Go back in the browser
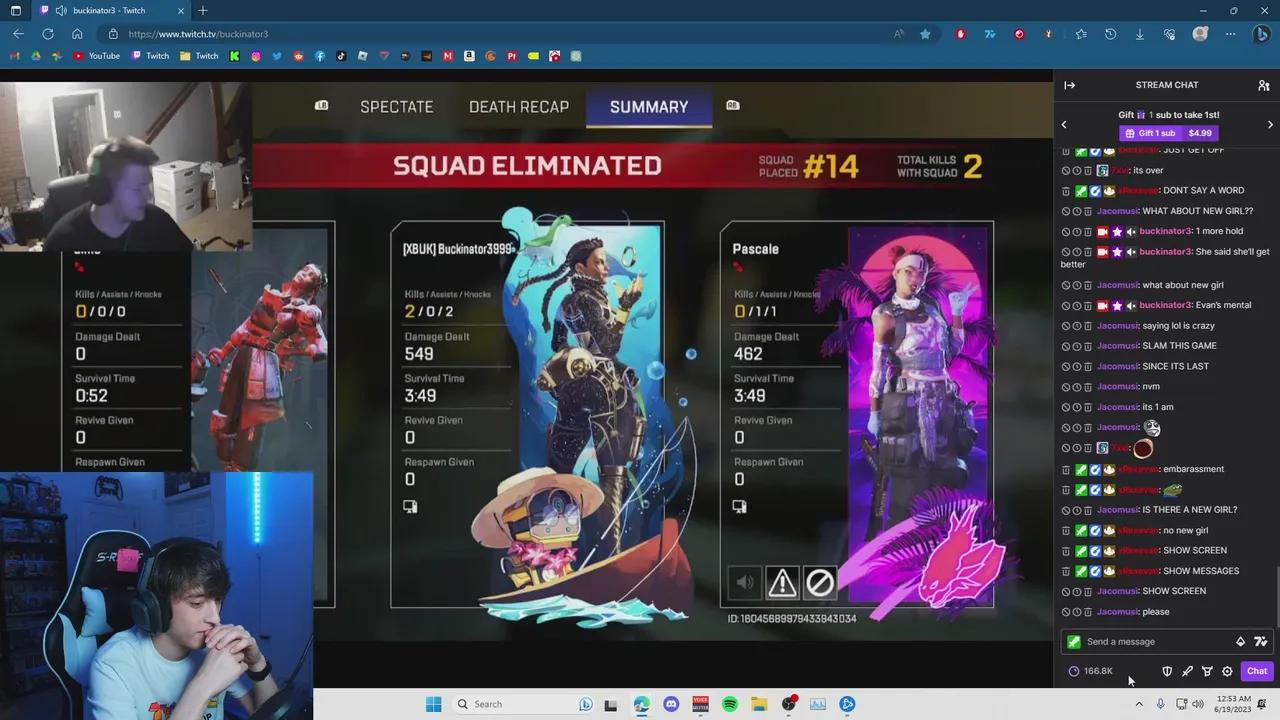1280x720 pixels. [18, 34]
